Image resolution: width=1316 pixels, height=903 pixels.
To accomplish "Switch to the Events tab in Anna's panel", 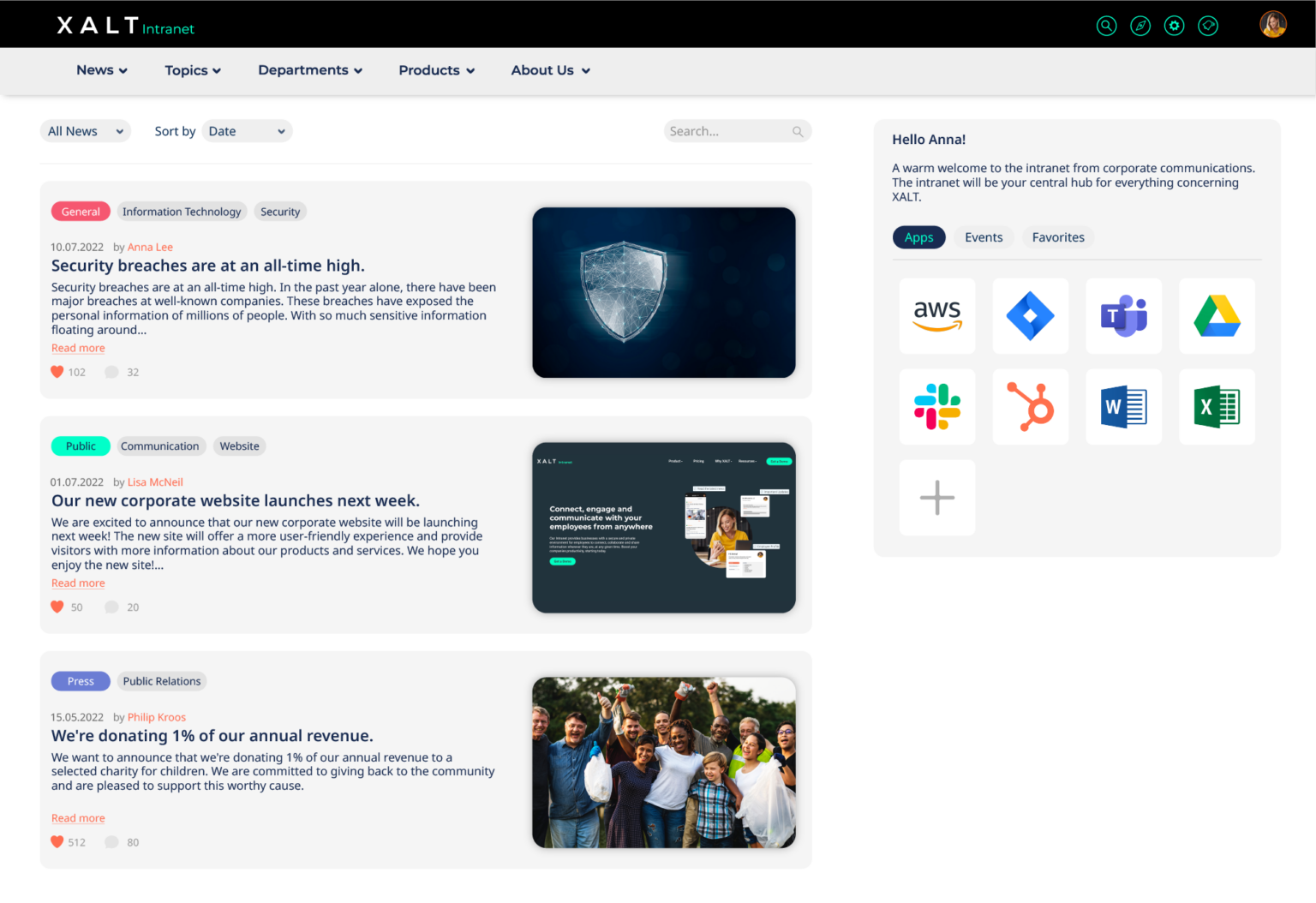I will pos(983,236).
